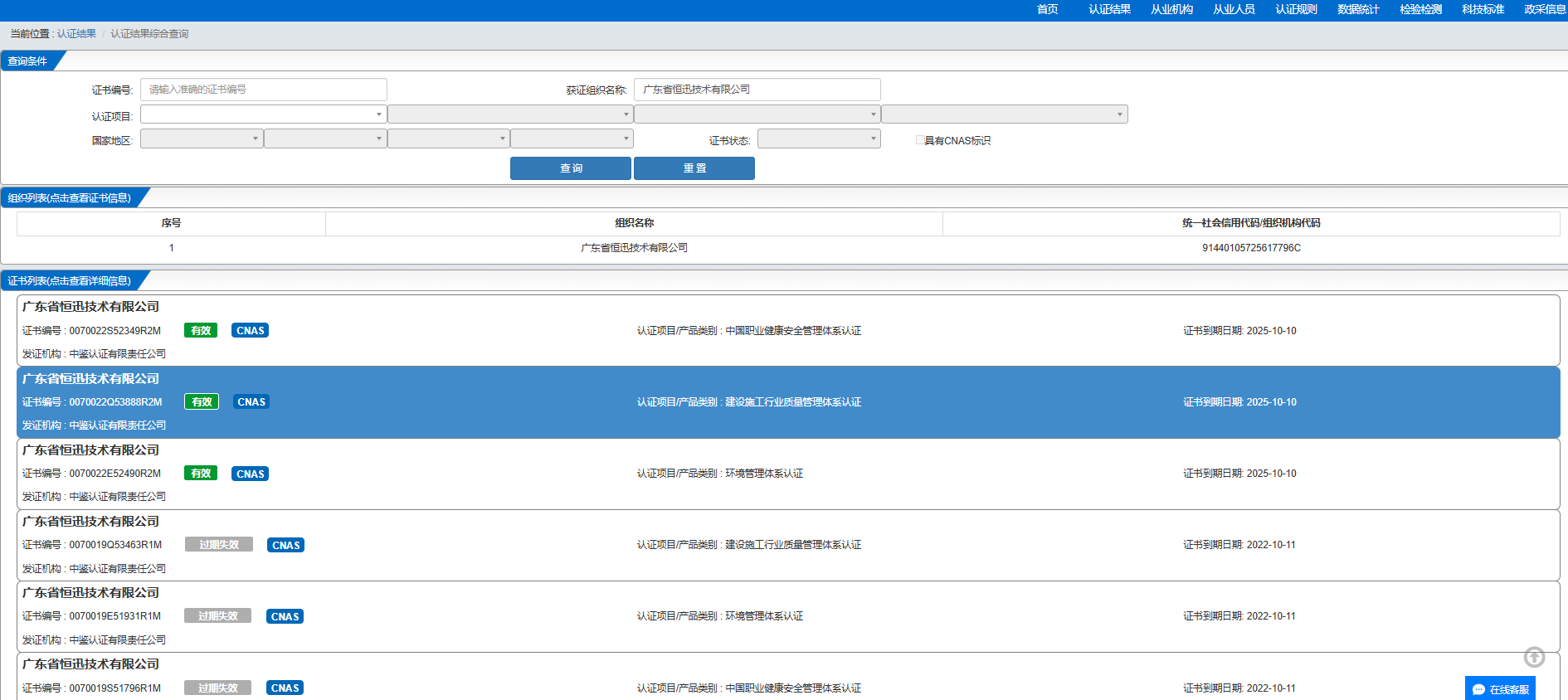Enable the 具有CNAS标识 checkbox
1568x700 pixels.
pyautogui.click(x=920, y=140)
